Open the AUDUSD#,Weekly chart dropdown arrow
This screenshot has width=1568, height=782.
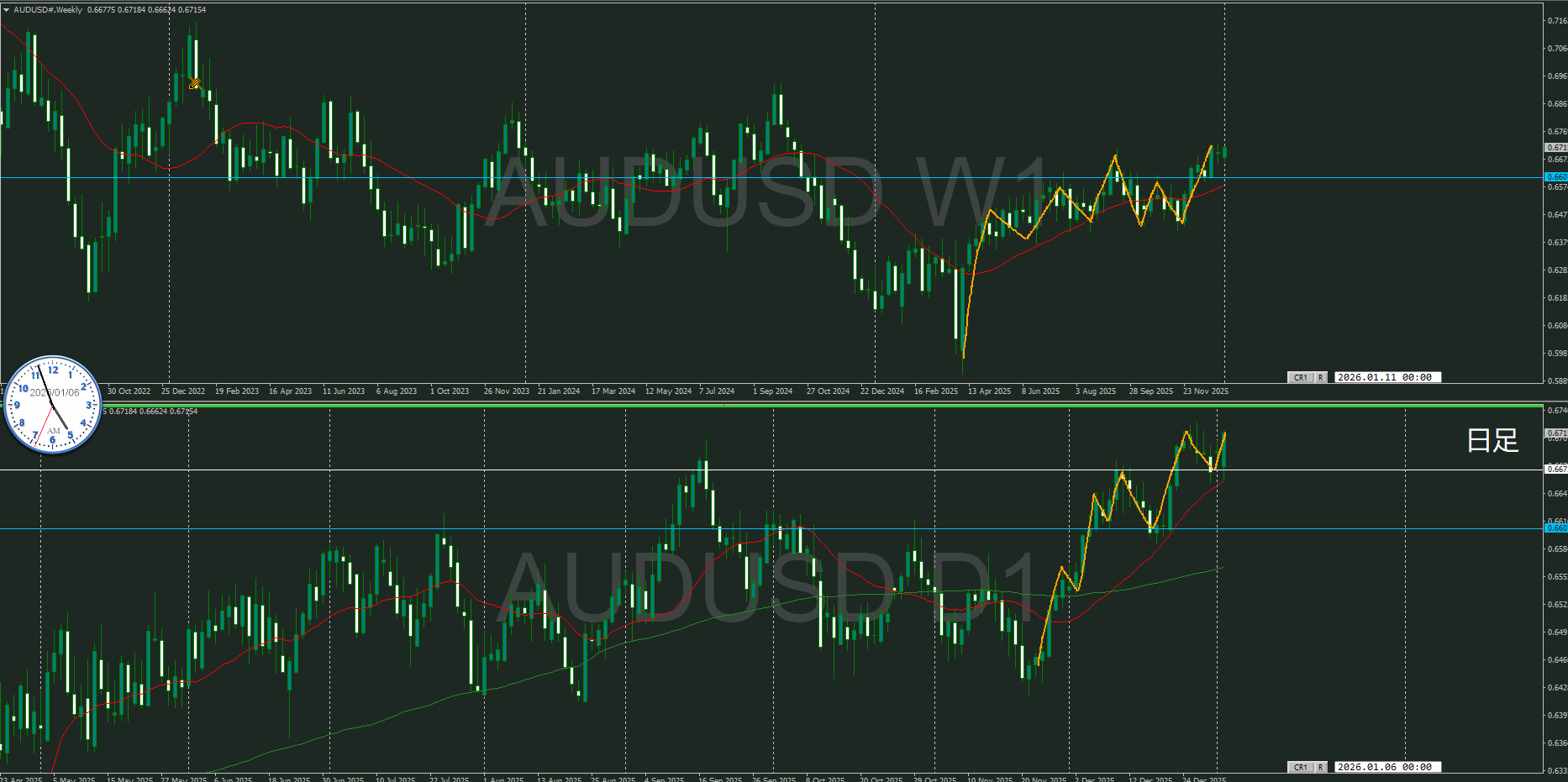click(7, 10)
